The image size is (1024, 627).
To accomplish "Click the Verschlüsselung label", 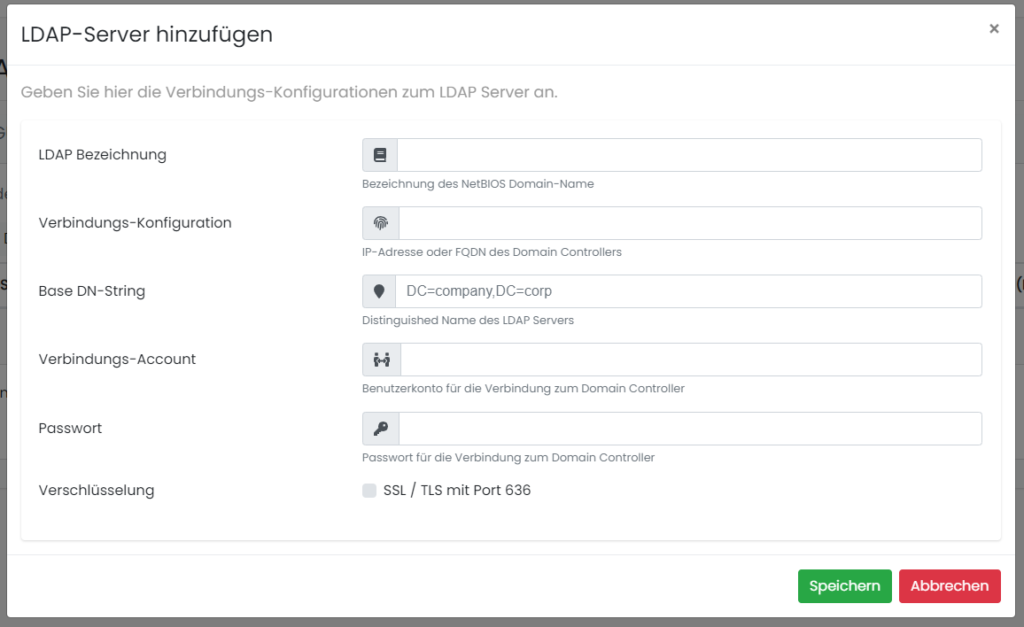I will [97, 490].
